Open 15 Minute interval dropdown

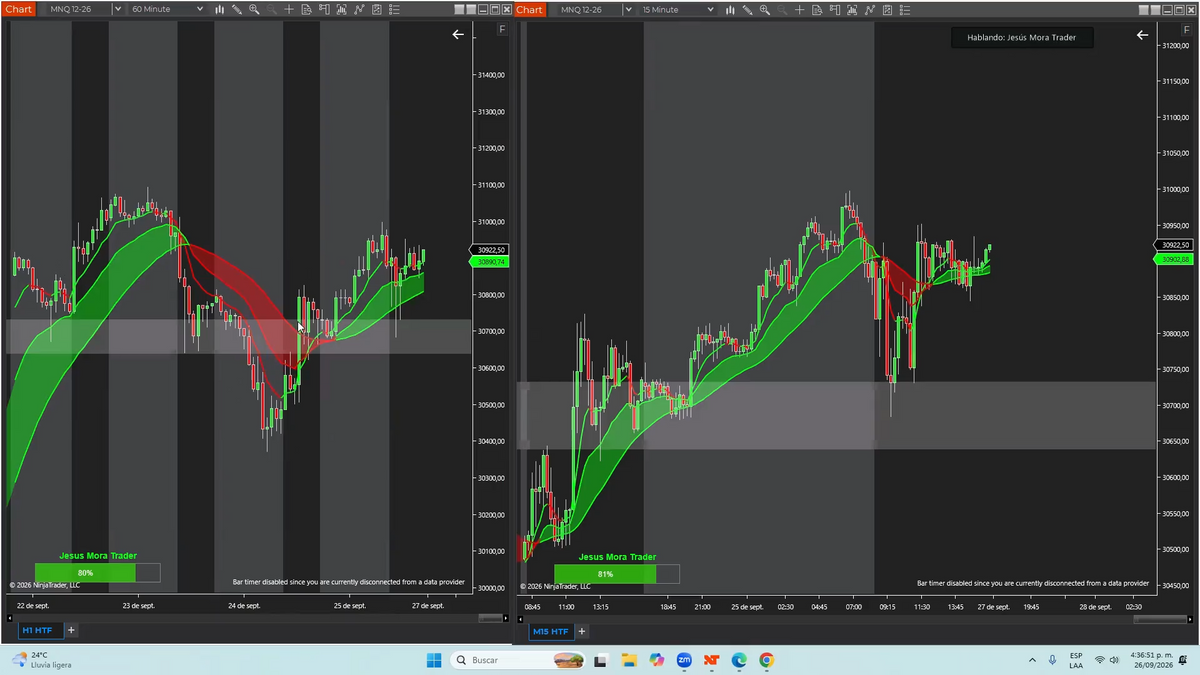point(677,9)
